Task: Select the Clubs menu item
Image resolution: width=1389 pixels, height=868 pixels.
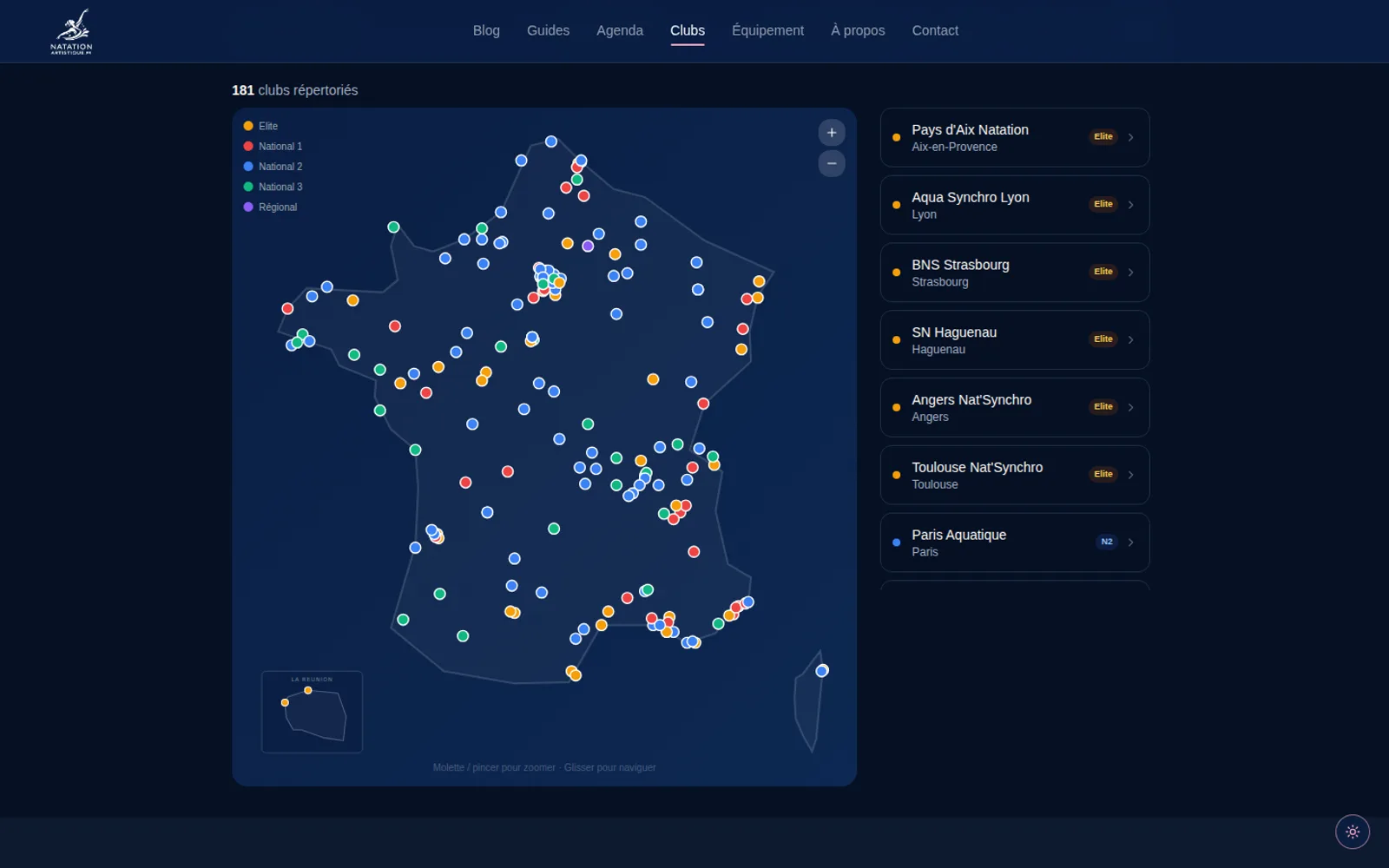Action: 688,30
